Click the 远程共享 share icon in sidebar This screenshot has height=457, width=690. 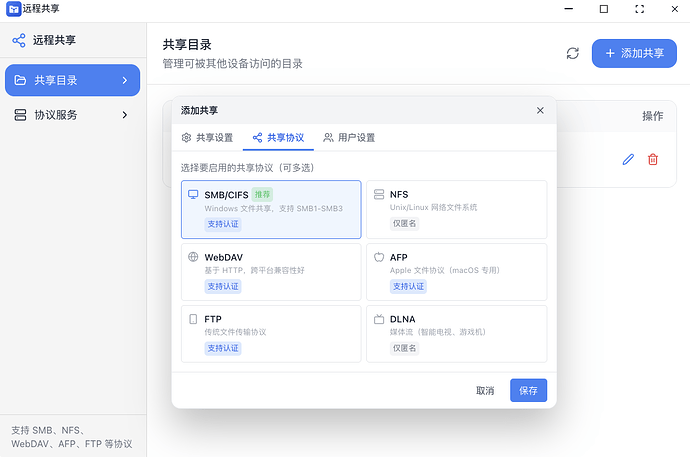(x=18, y=40)
